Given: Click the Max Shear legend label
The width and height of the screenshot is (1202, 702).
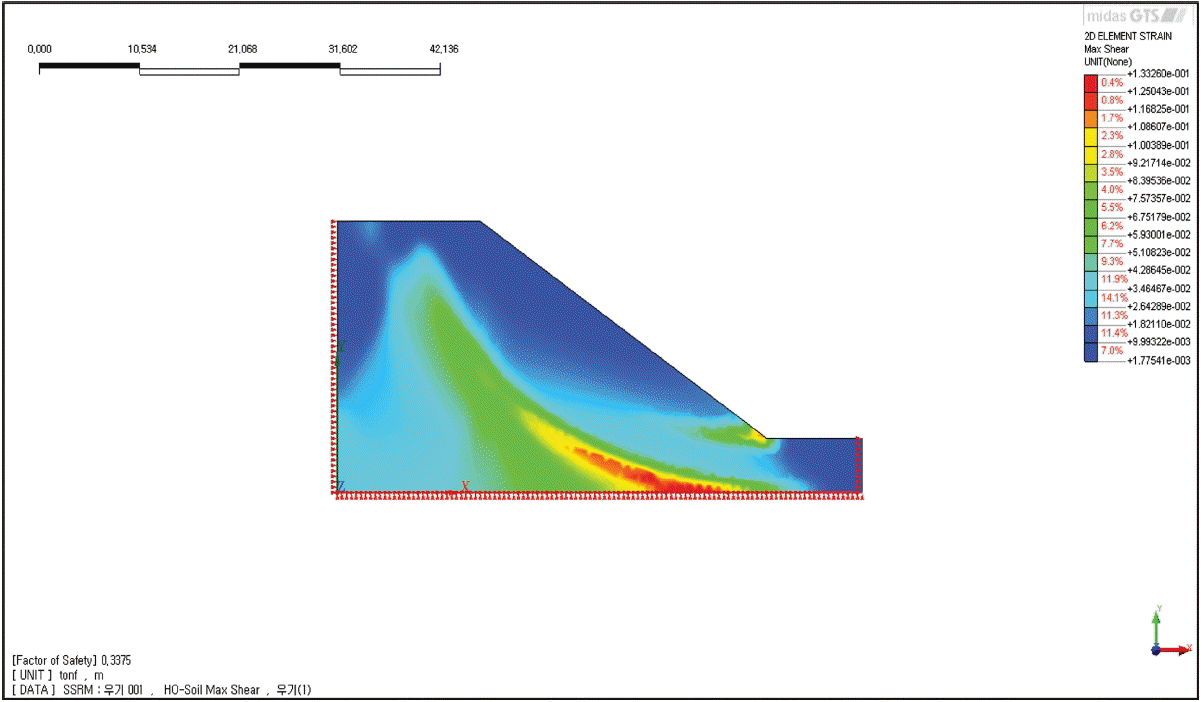Looking at the screenshot, I should click(x=1108, y=48).
